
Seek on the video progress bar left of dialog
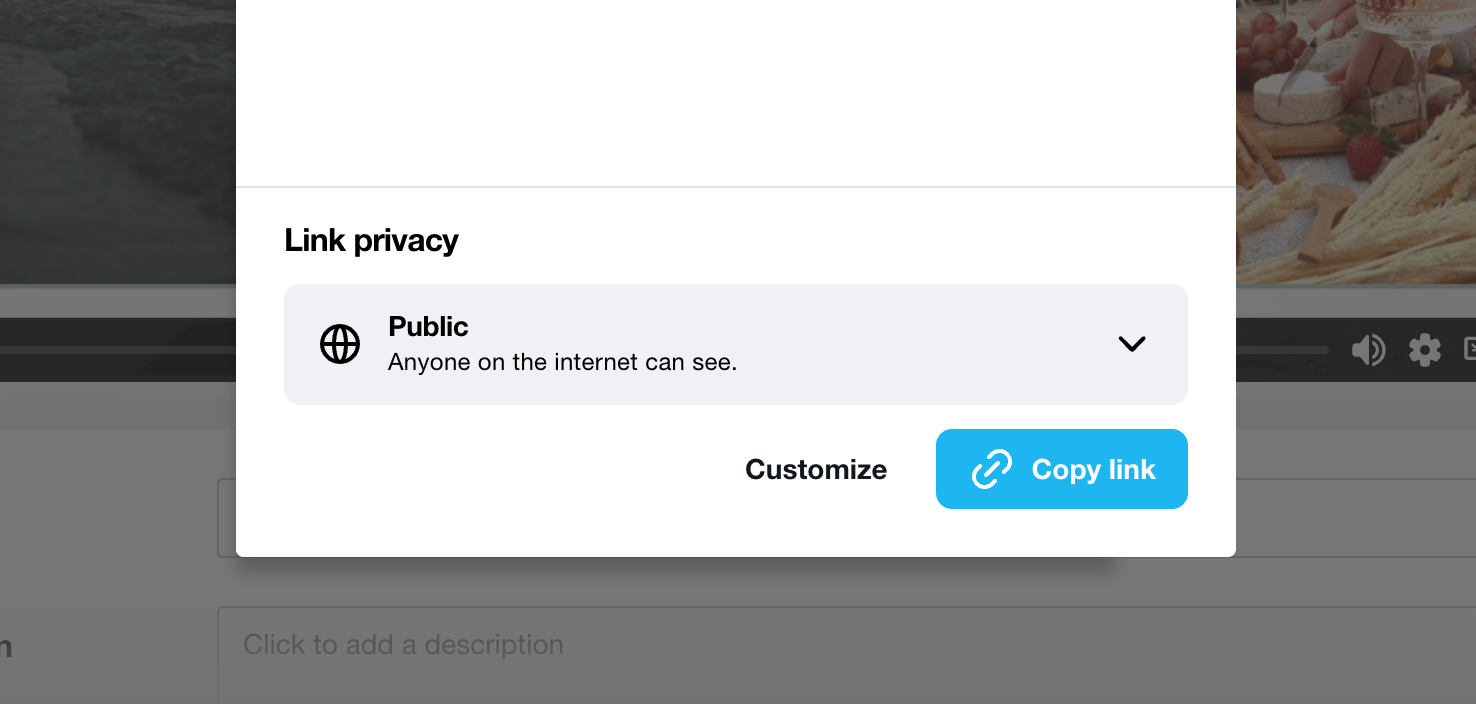(117, 350)
